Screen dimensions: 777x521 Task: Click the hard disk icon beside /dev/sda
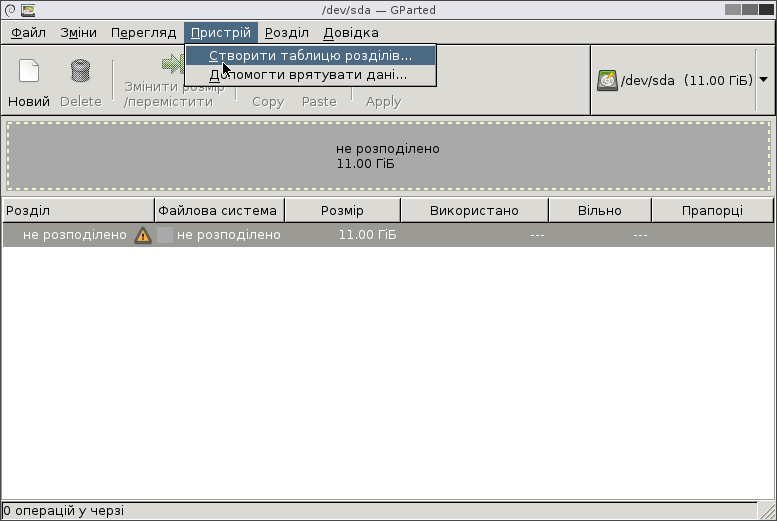coord(607,80)
